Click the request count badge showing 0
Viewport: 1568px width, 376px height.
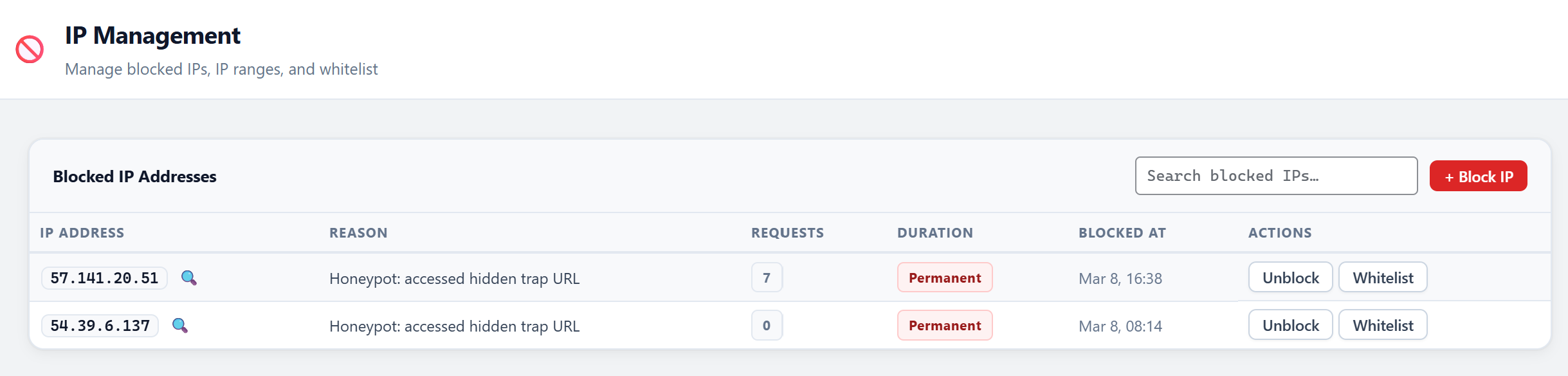pyautogui.click(x=765, y=325)
